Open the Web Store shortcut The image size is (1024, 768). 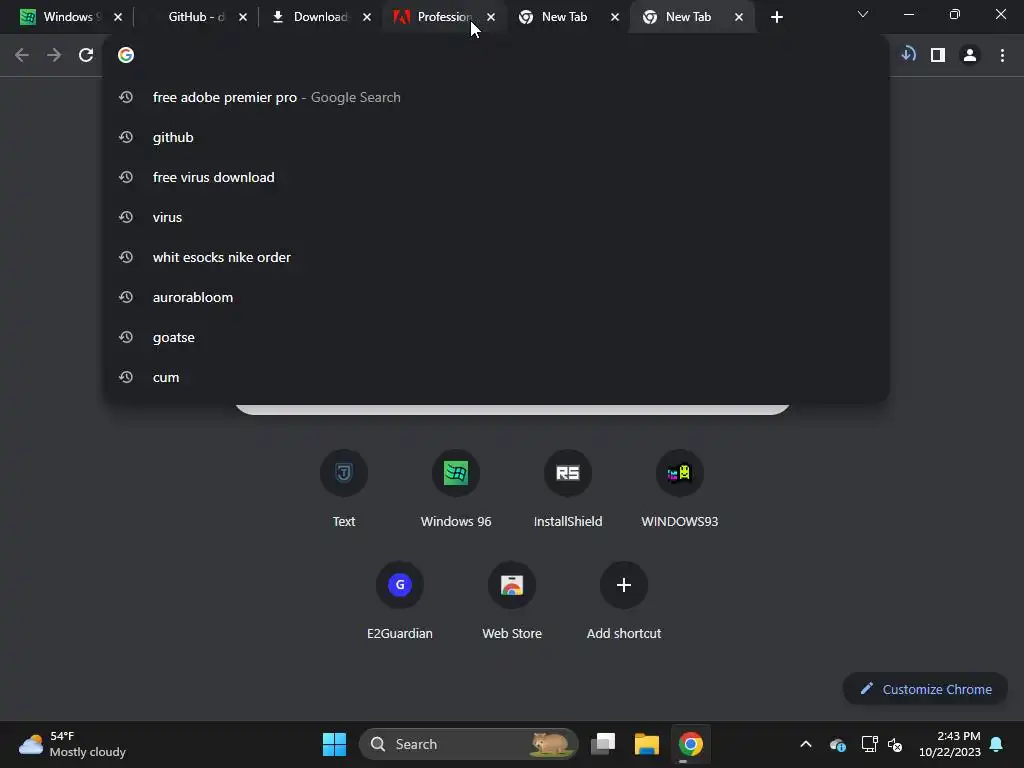coord(512,601)
